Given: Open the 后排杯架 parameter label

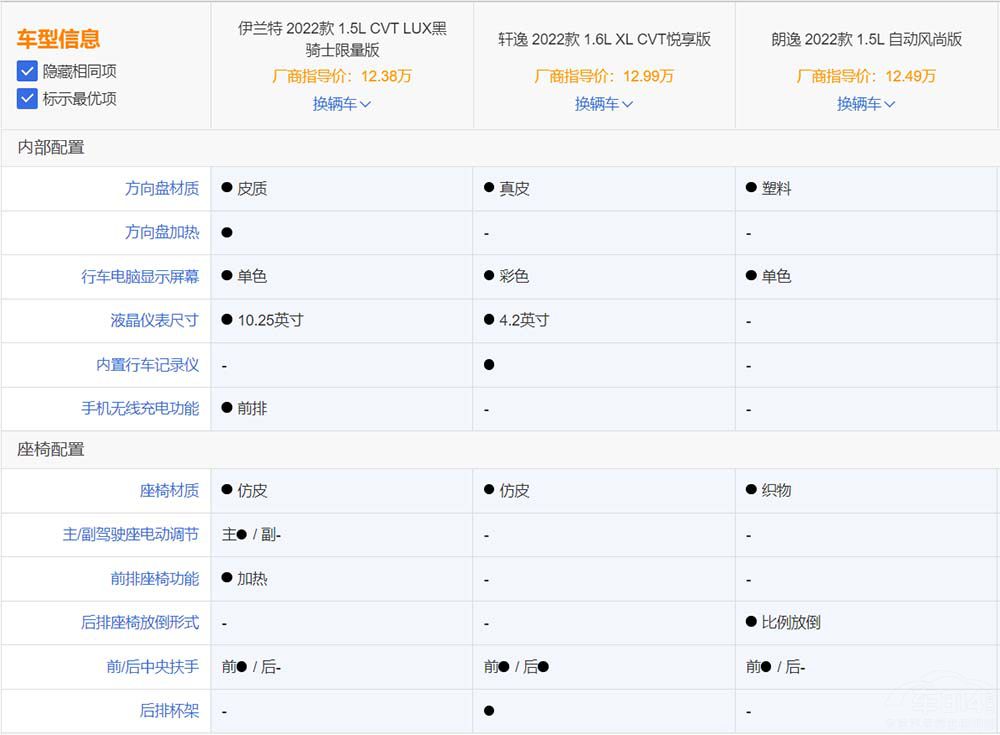Looking at the screenshot, I should (x=169, y=711).
